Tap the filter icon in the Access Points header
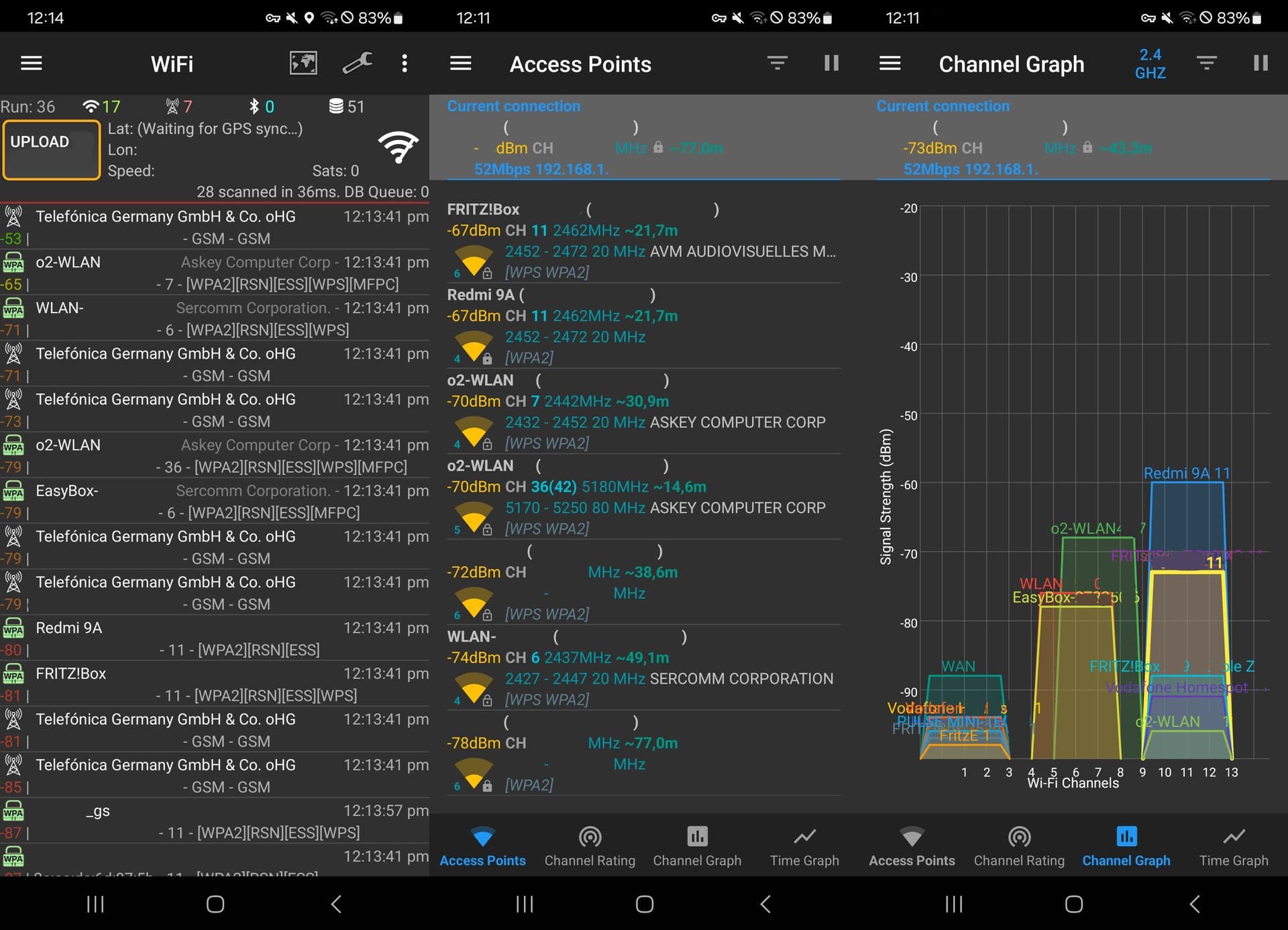Image resolution: width=1288 pixels, height=930 pixels. point(777,64)
